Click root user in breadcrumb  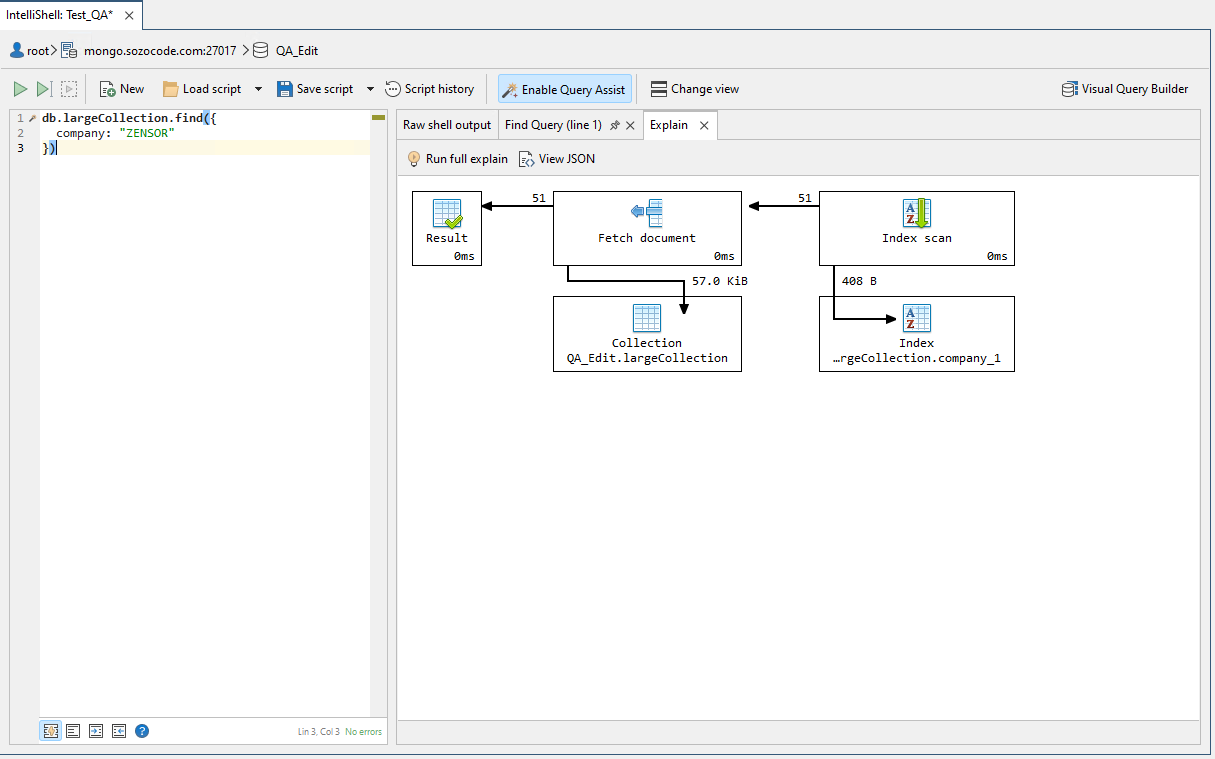(29, 50)
